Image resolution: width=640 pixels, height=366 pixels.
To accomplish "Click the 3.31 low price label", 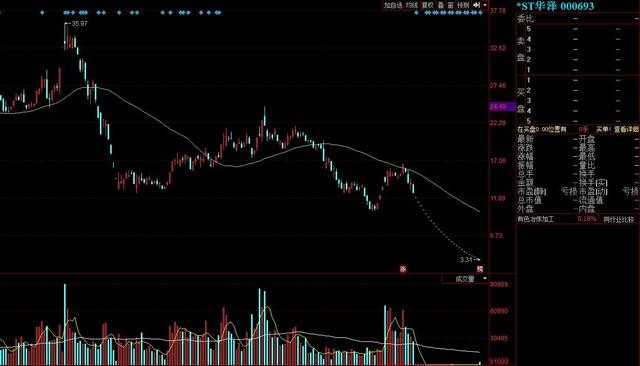I will [466, 260].
